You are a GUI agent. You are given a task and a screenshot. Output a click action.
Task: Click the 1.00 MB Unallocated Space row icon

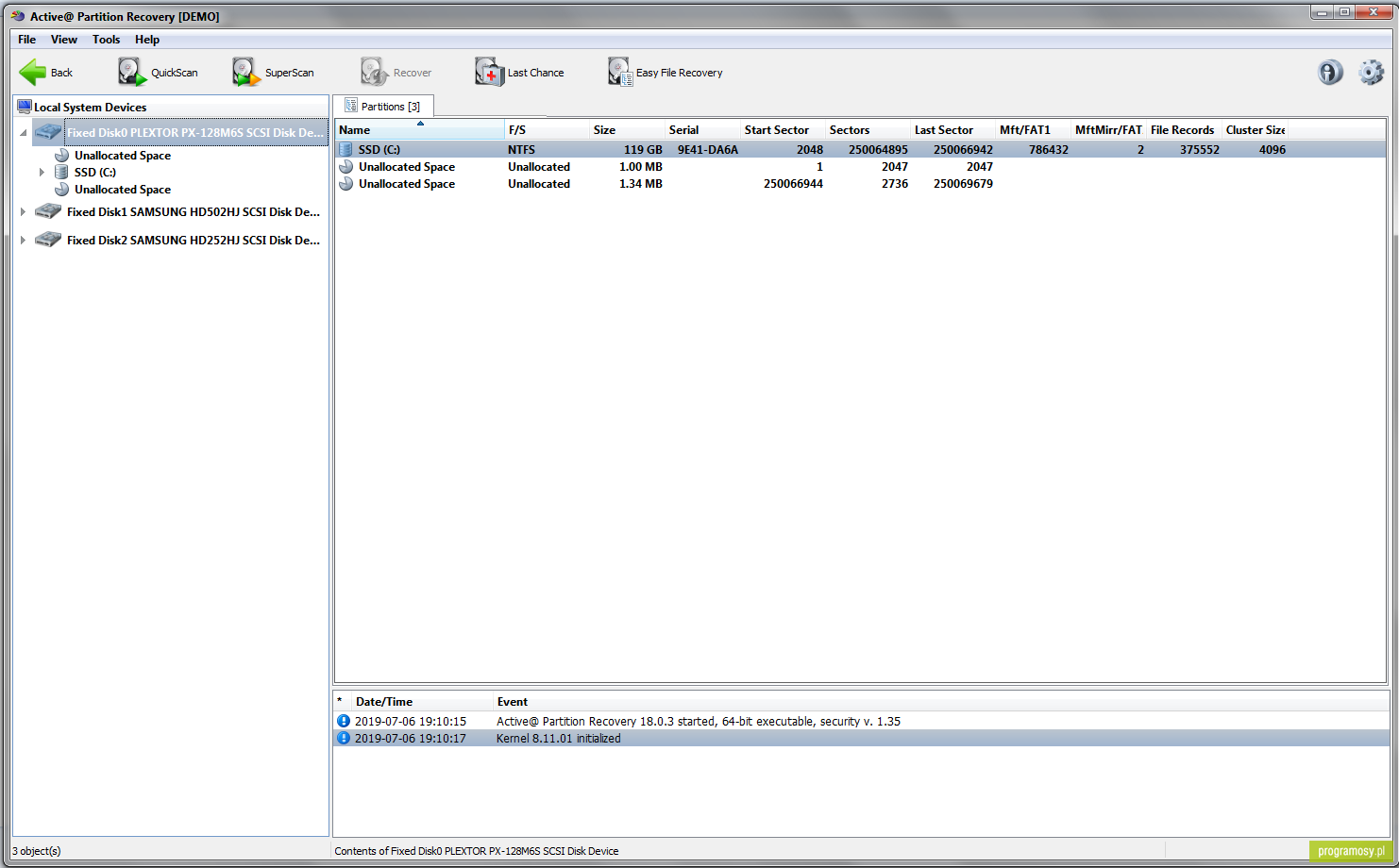tap(346, 166)
